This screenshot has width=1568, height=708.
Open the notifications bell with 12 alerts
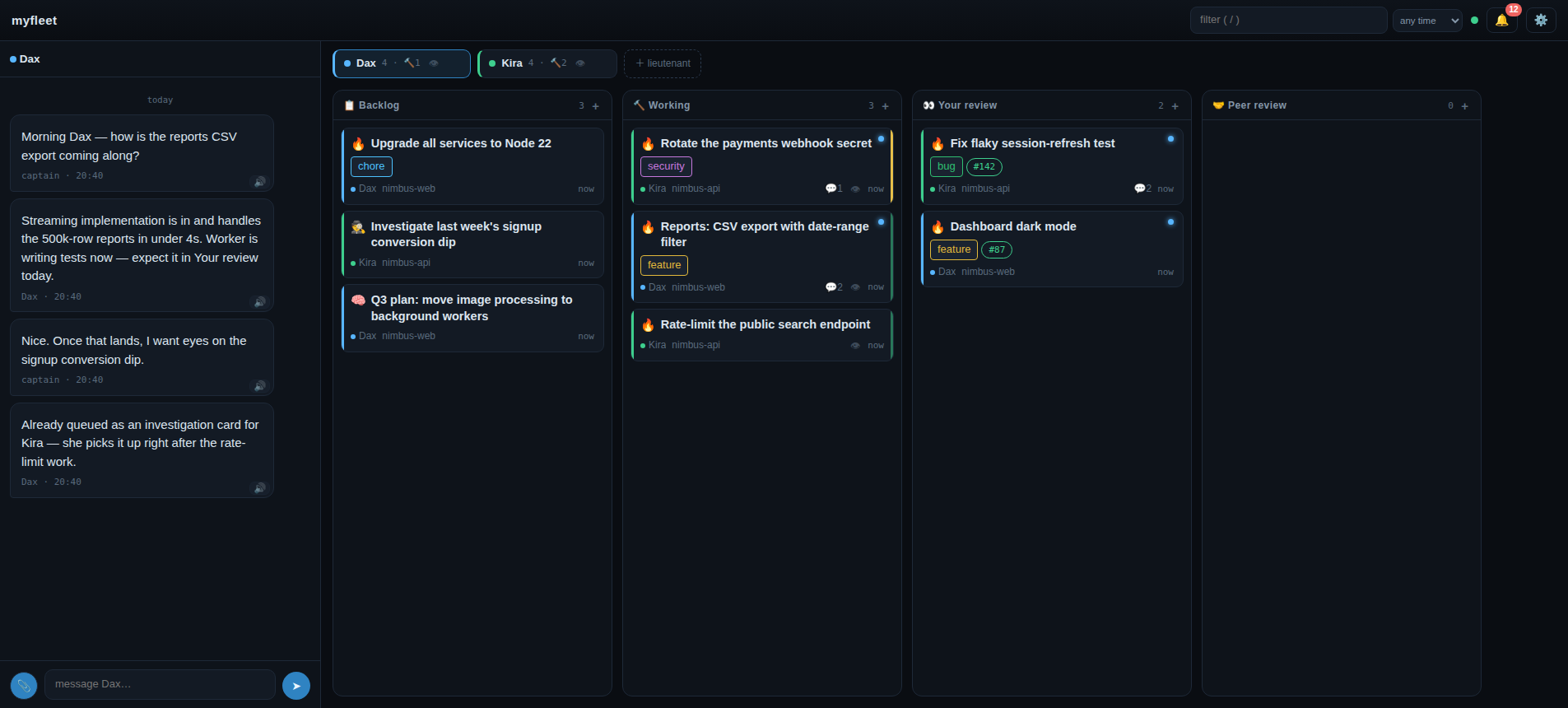coord(1501,20)
